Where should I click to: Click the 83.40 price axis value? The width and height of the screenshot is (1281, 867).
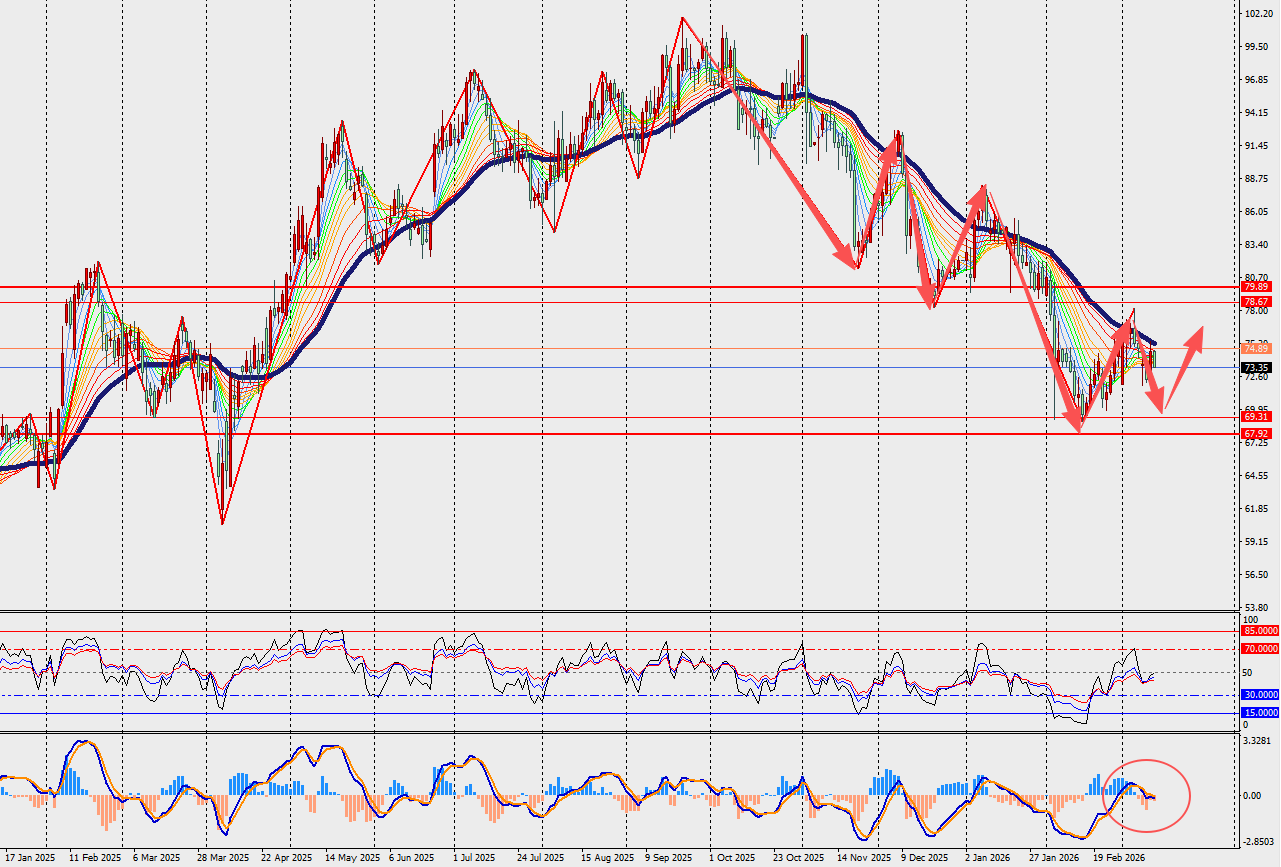(x=1257, y=245)
